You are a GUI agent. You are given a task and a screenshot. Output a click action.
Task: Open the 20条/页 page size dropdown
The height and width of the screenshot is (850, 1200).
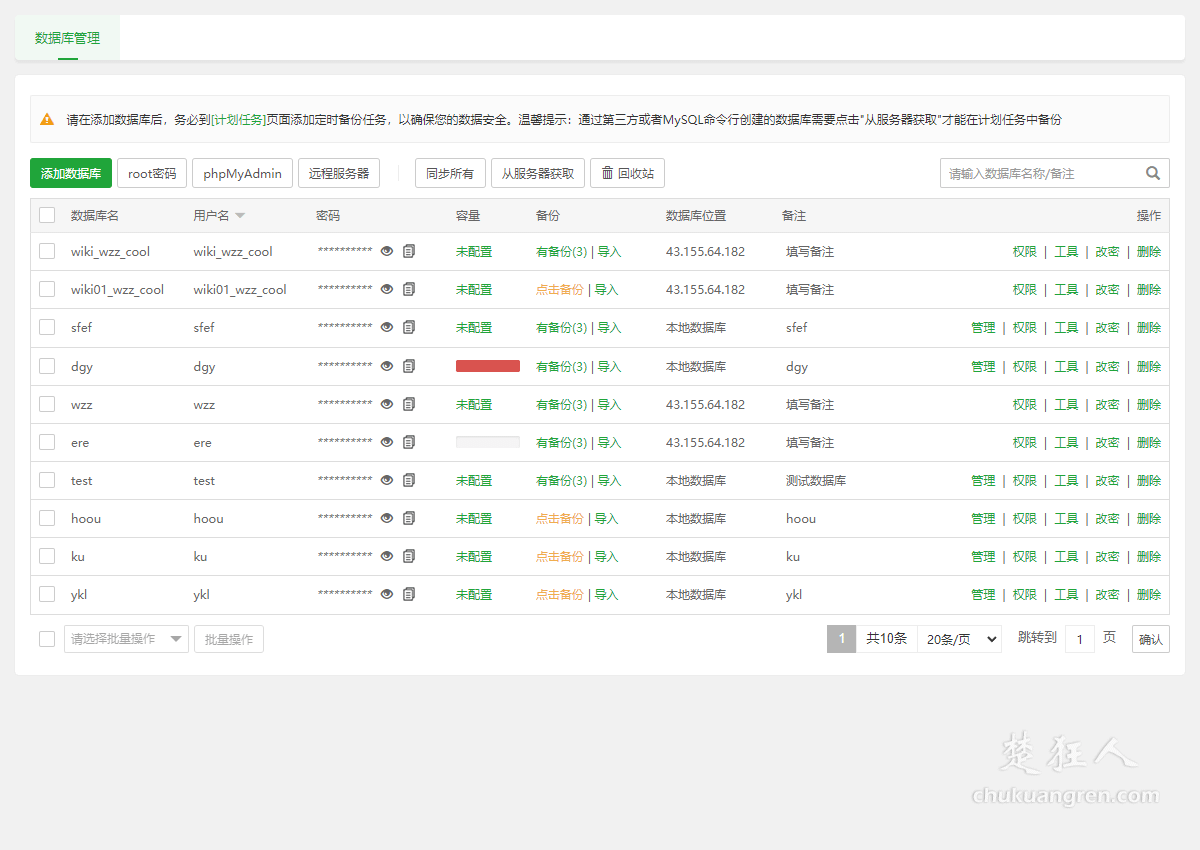click(x=959, y=639)
